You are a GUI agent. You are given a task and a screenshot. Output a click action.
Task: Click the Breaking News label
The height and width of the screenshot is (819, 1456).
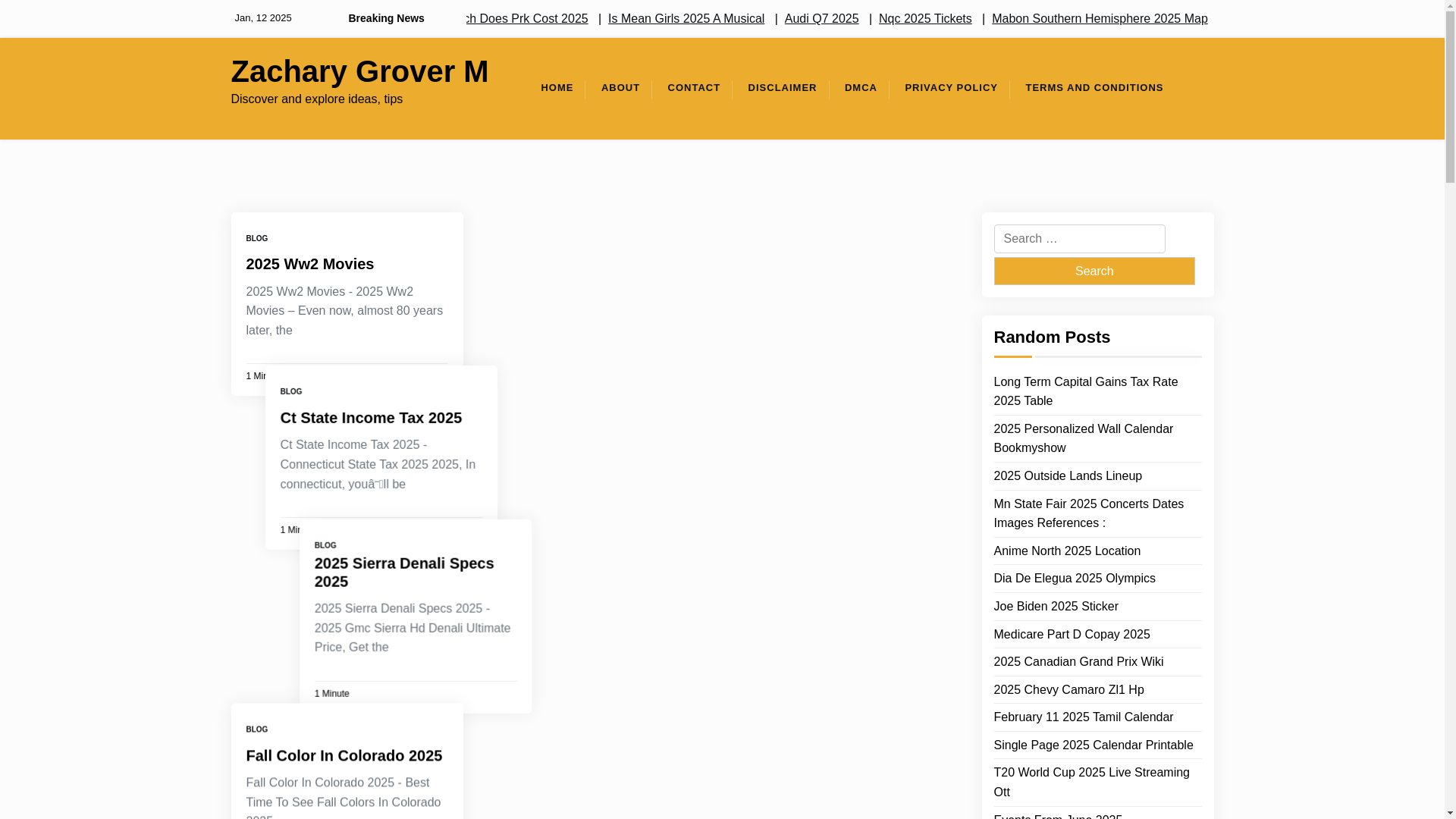386,18
